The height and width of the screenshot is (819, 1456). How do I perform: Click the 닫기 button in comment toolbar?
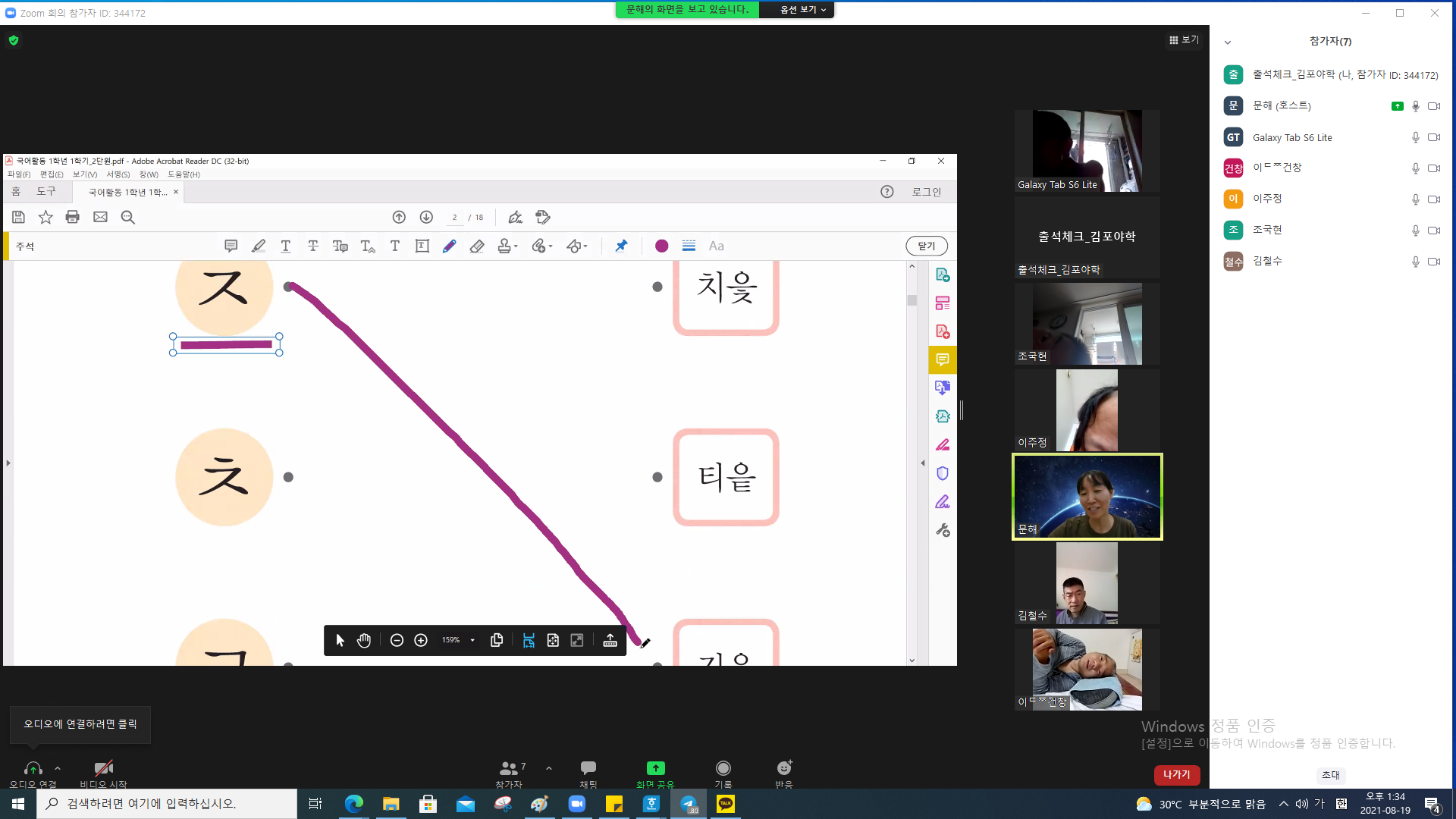(x=927, y=246)
